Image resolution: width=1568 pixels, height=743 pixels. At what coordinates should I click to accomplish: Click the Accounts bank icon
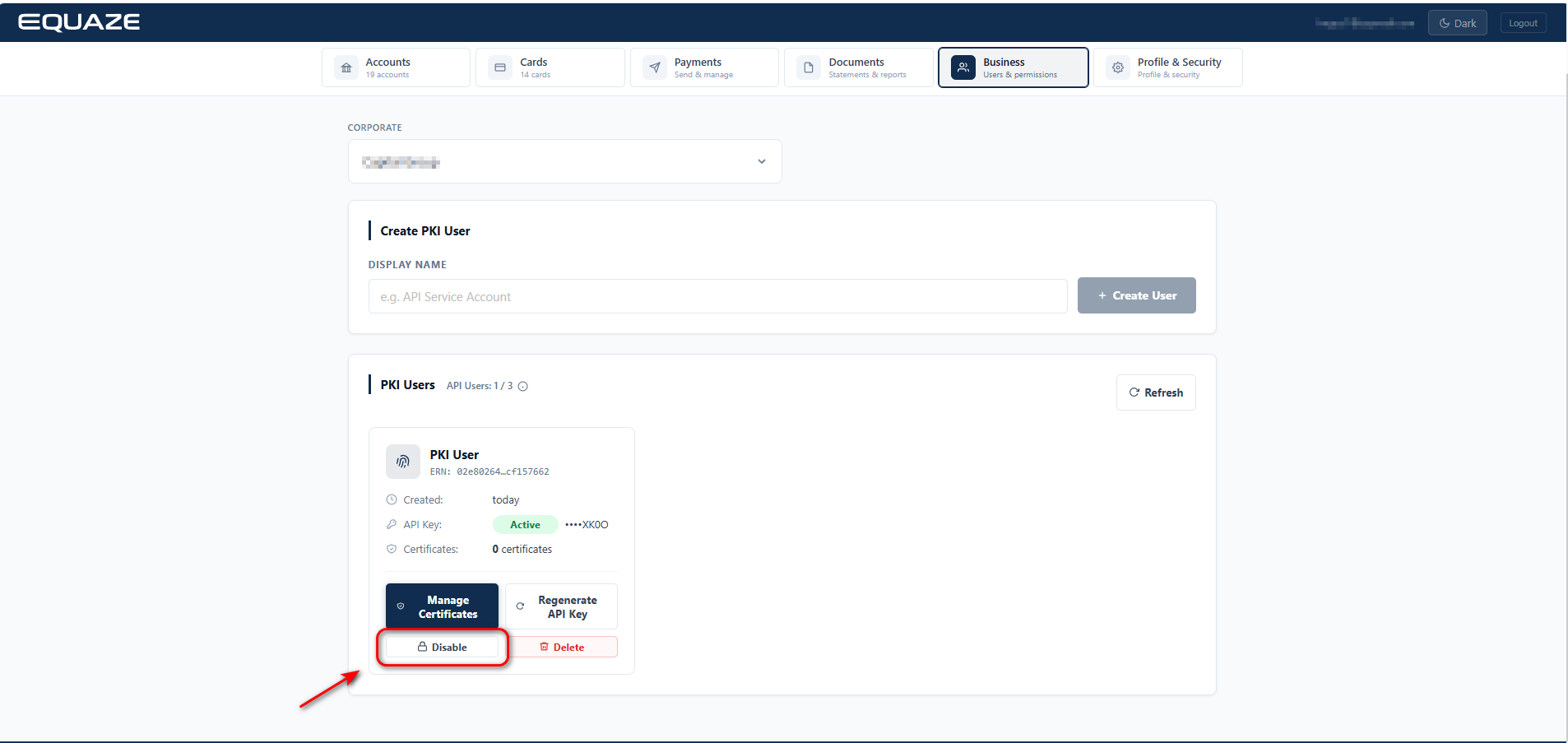(346, 67)
